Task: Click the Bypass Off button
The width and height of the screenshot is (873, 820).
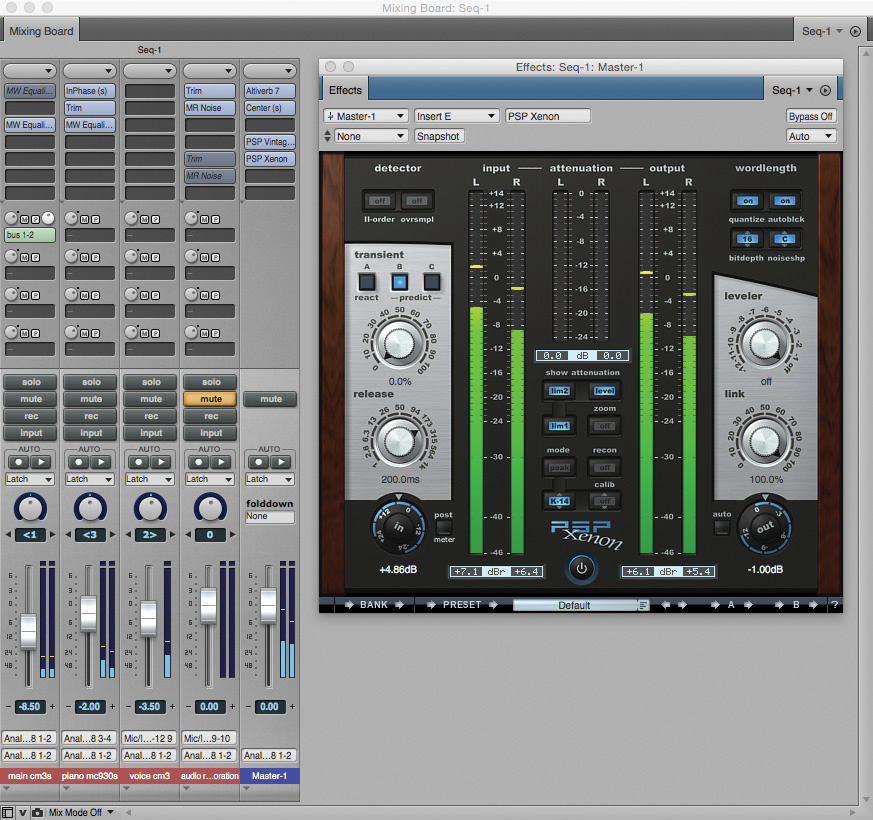Action: (811, 116)
